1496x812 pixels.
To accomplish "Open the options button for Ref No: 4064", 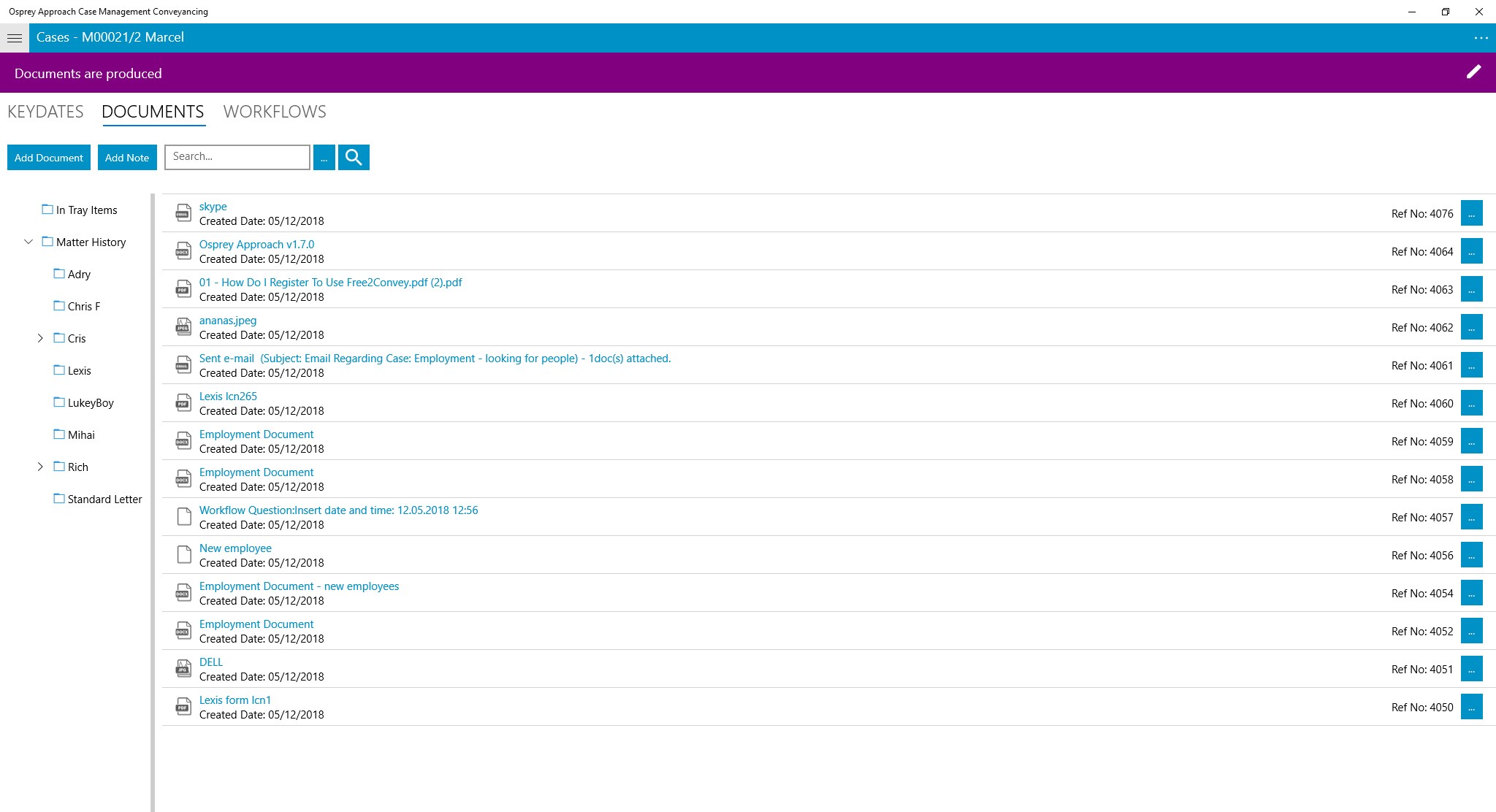I will point(1471,251).
